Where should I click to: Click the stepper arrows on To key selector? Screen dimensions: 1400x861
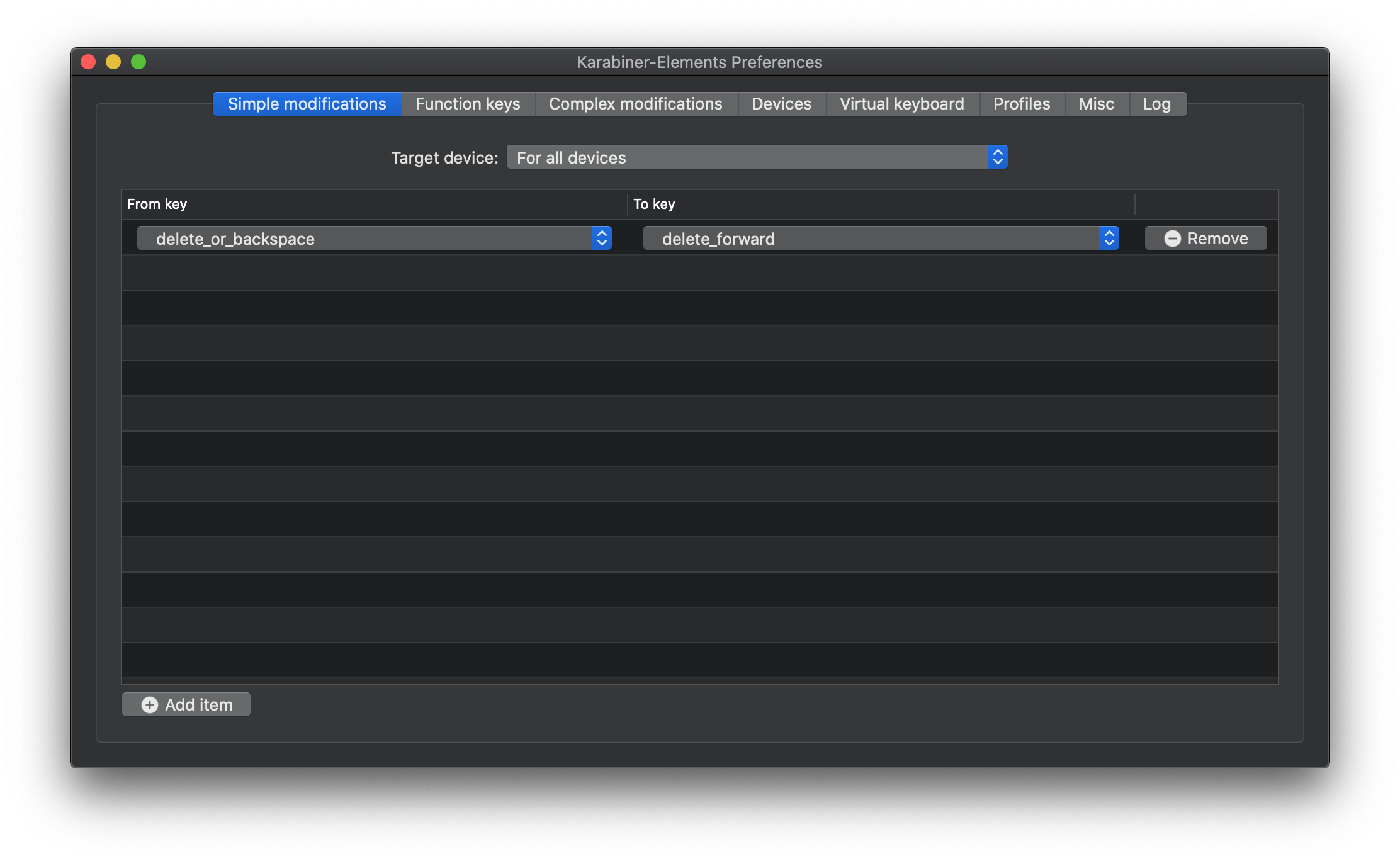pyautogui.click(x=1109, y=238)
